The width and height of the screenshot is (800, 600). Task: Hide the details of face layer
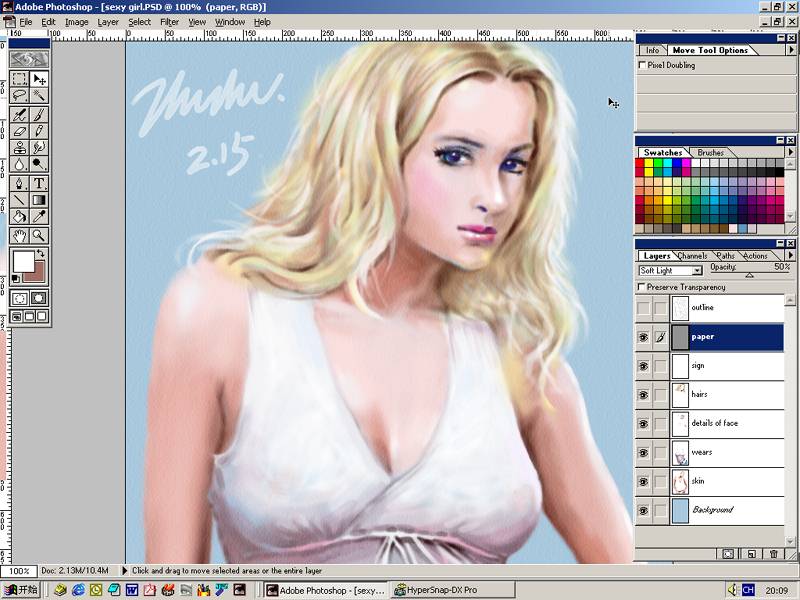[x=643, y=423]
